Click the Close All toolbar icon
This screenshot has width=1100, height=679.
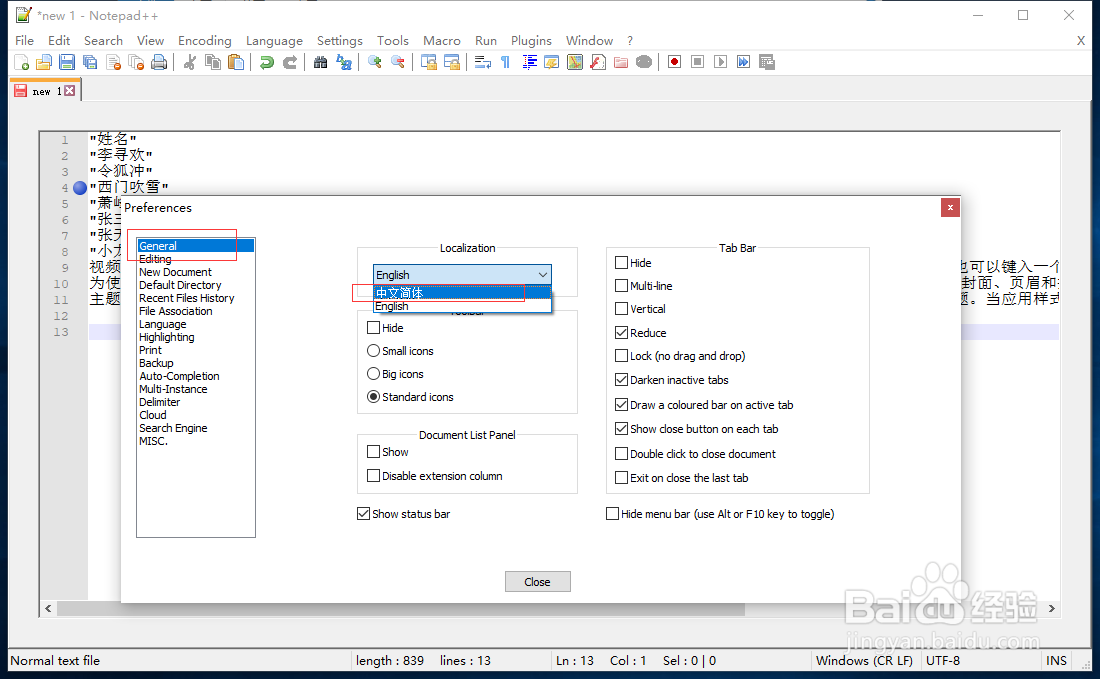pyautogui.click(x=137, y=62)
